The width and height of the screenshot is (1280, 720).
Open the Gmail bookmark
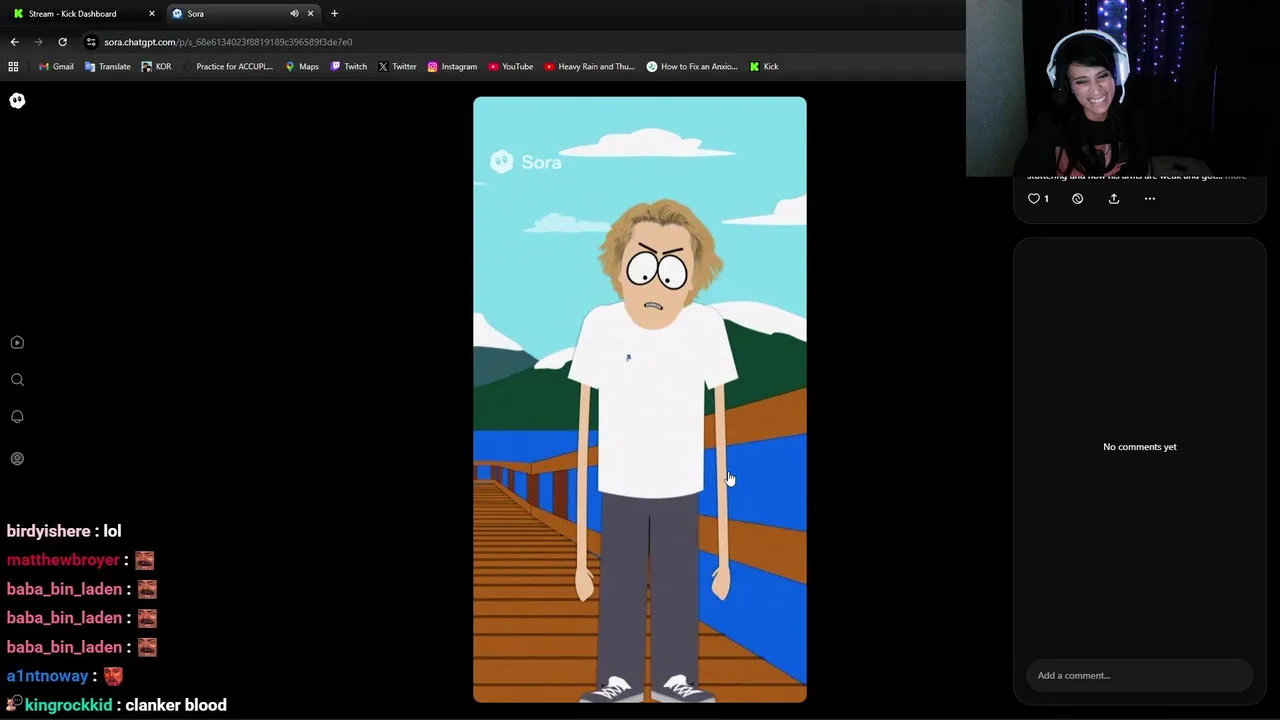pos(55,67)
